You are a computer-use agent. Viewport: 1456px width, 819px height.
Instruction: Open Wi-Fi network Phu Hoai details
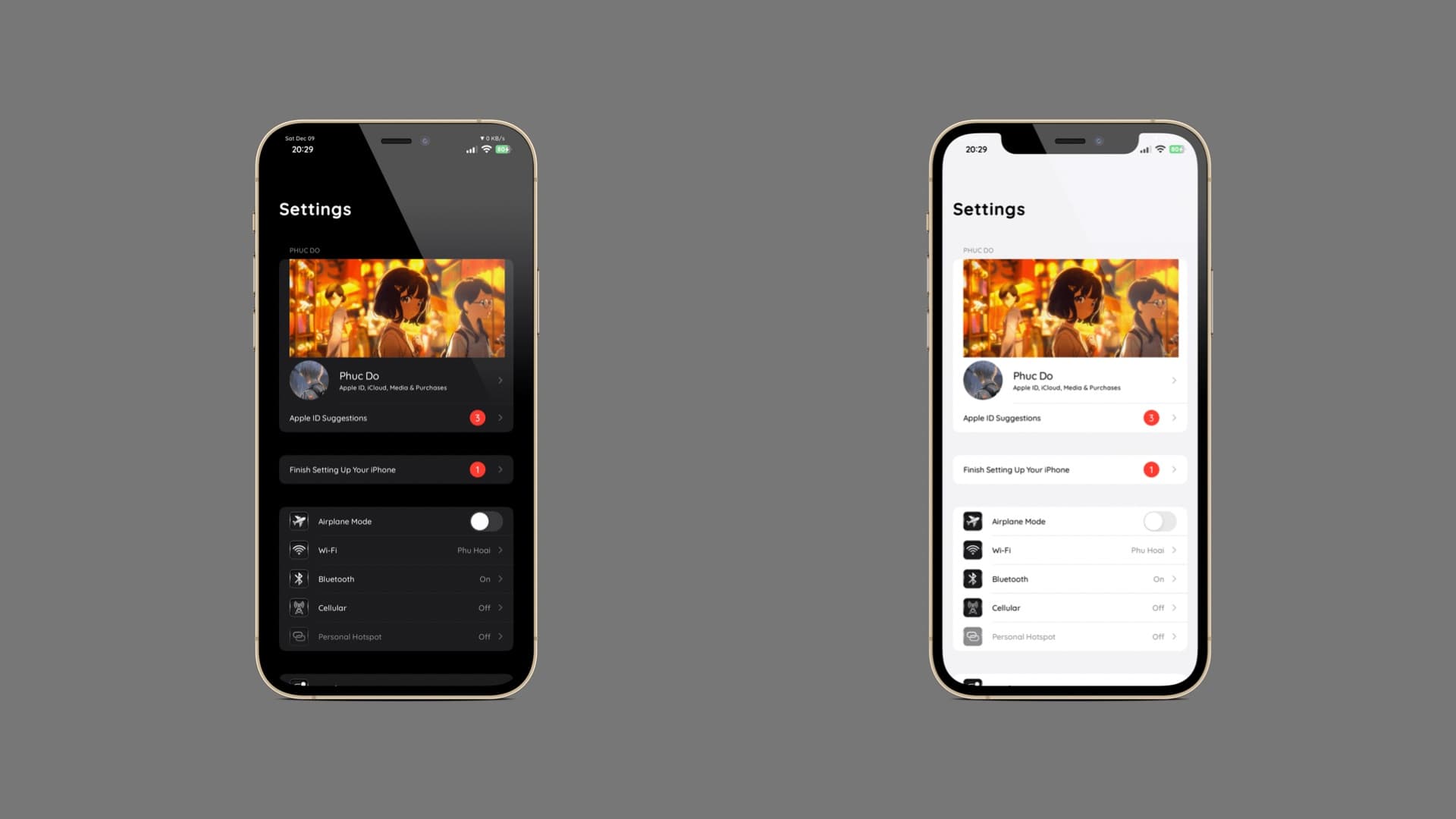395,550
